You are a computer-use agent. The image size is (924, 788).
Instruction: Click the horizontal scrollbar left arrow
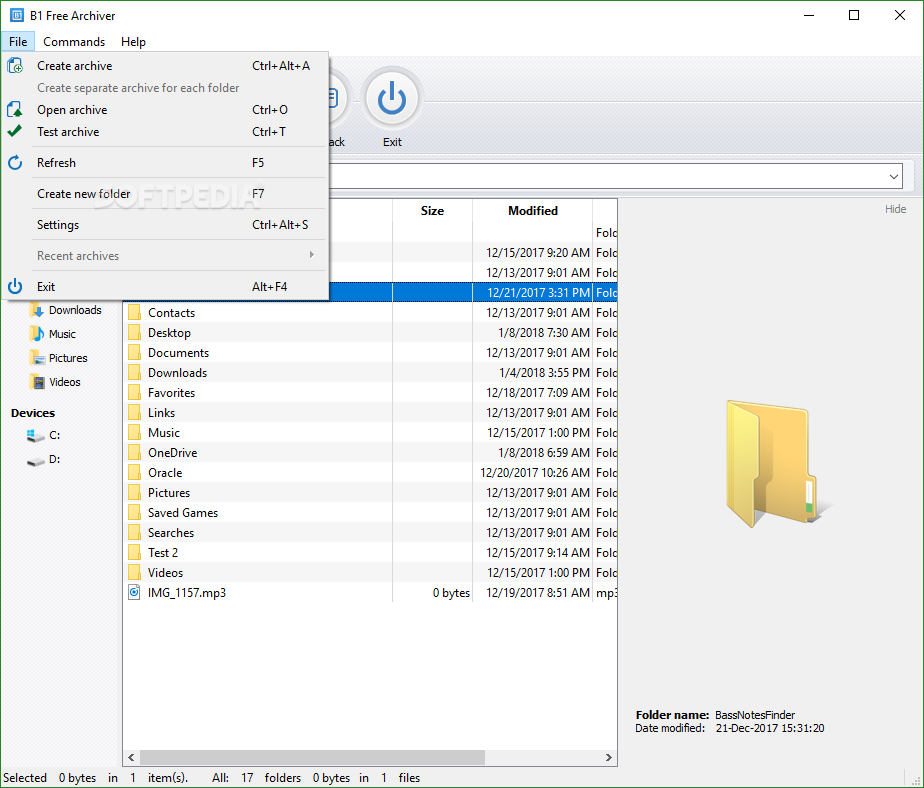pos(131,757)
